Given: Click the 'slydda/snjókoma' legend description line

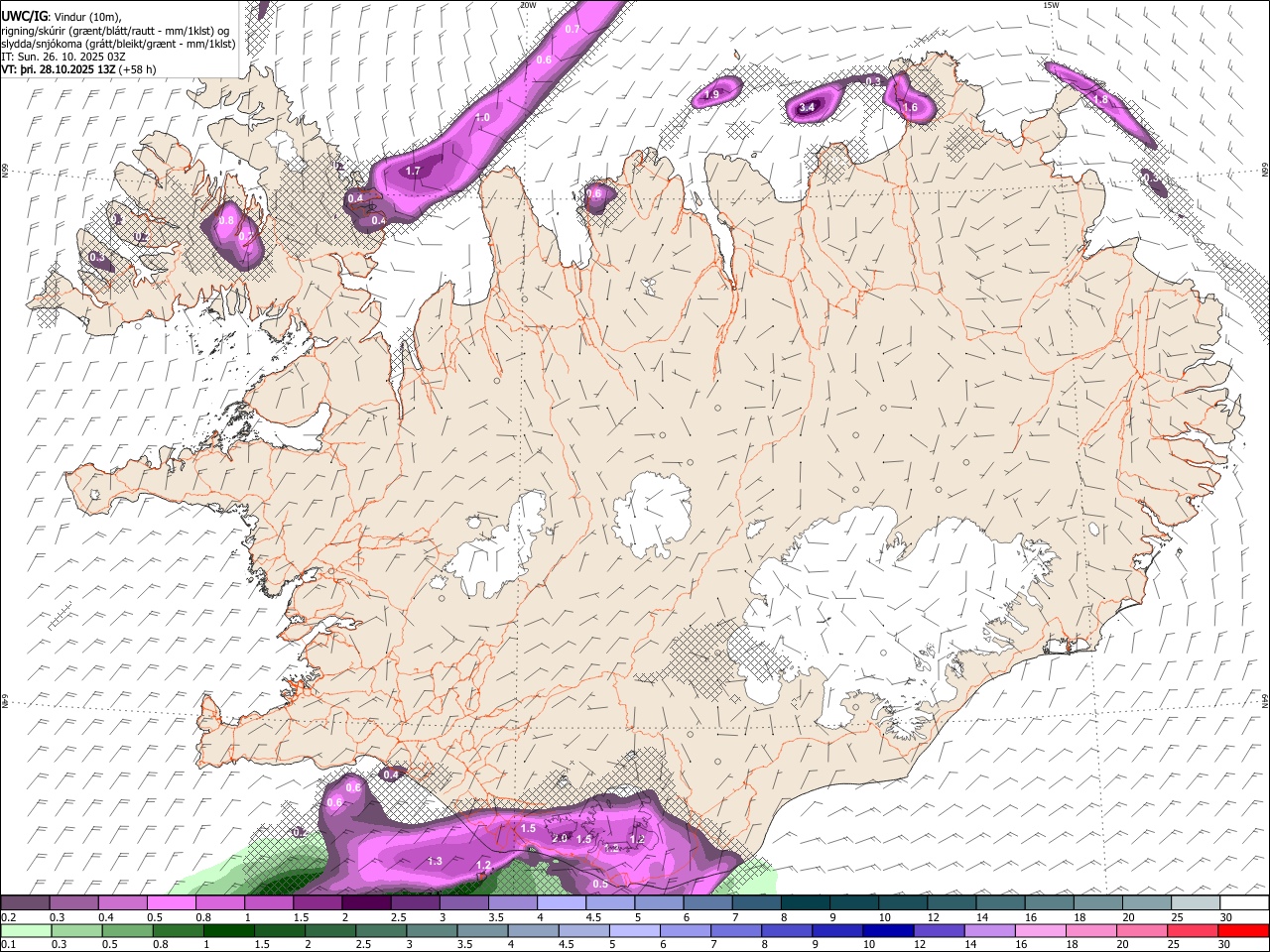Looking at the screenshot, I should tap(118, 44).
